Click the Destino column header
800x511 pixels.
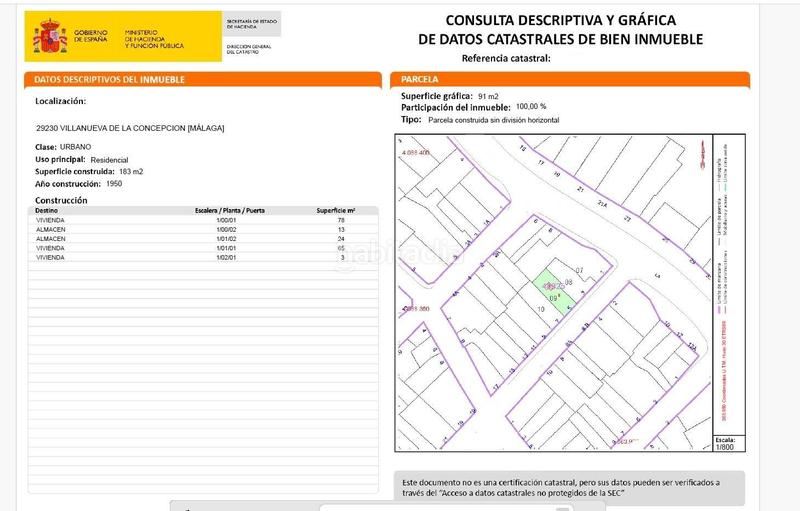pos(48,212)
